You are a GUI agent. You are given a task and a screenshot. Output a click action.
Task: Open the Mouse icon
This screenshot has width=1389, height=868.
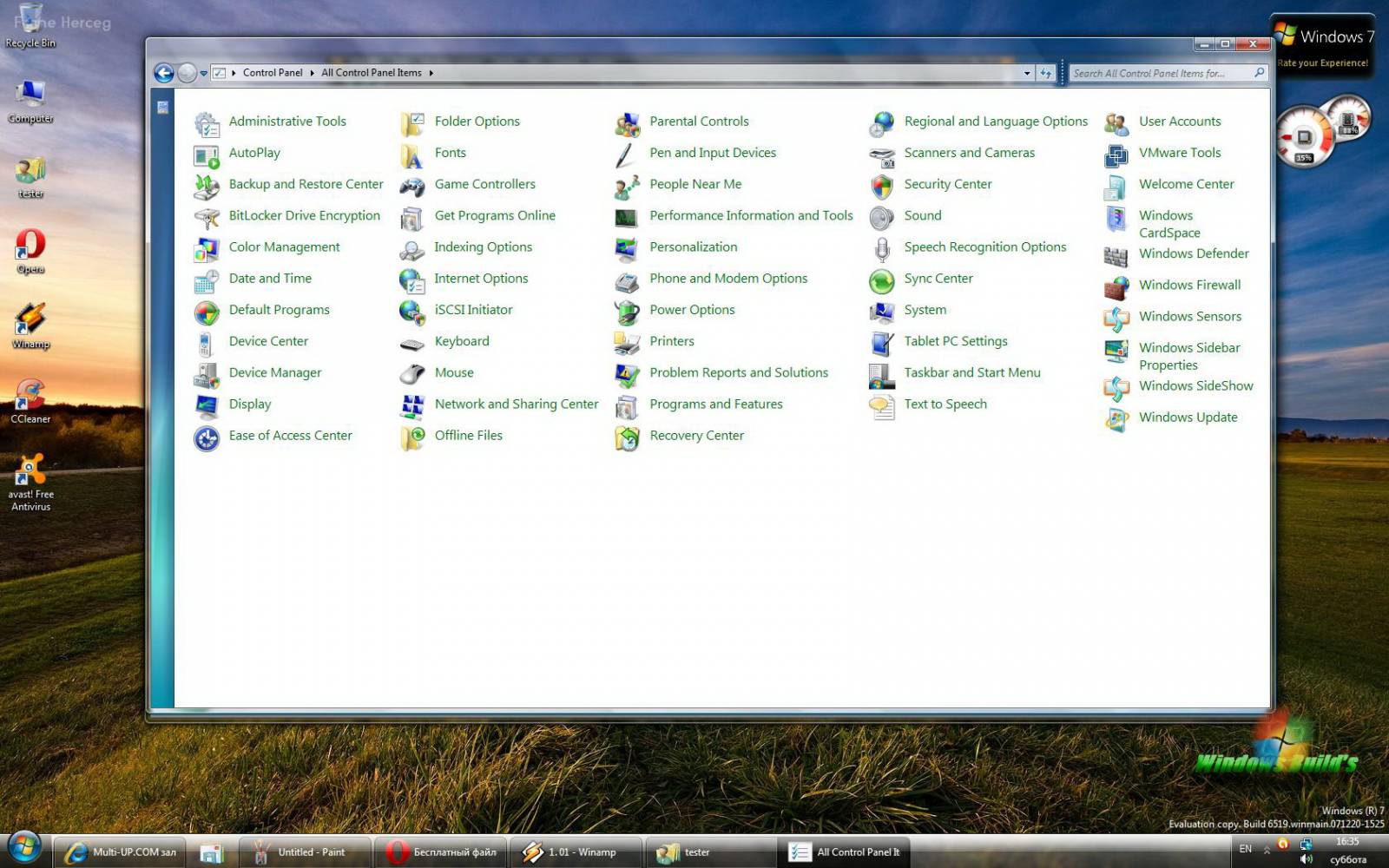coord(412,376)
